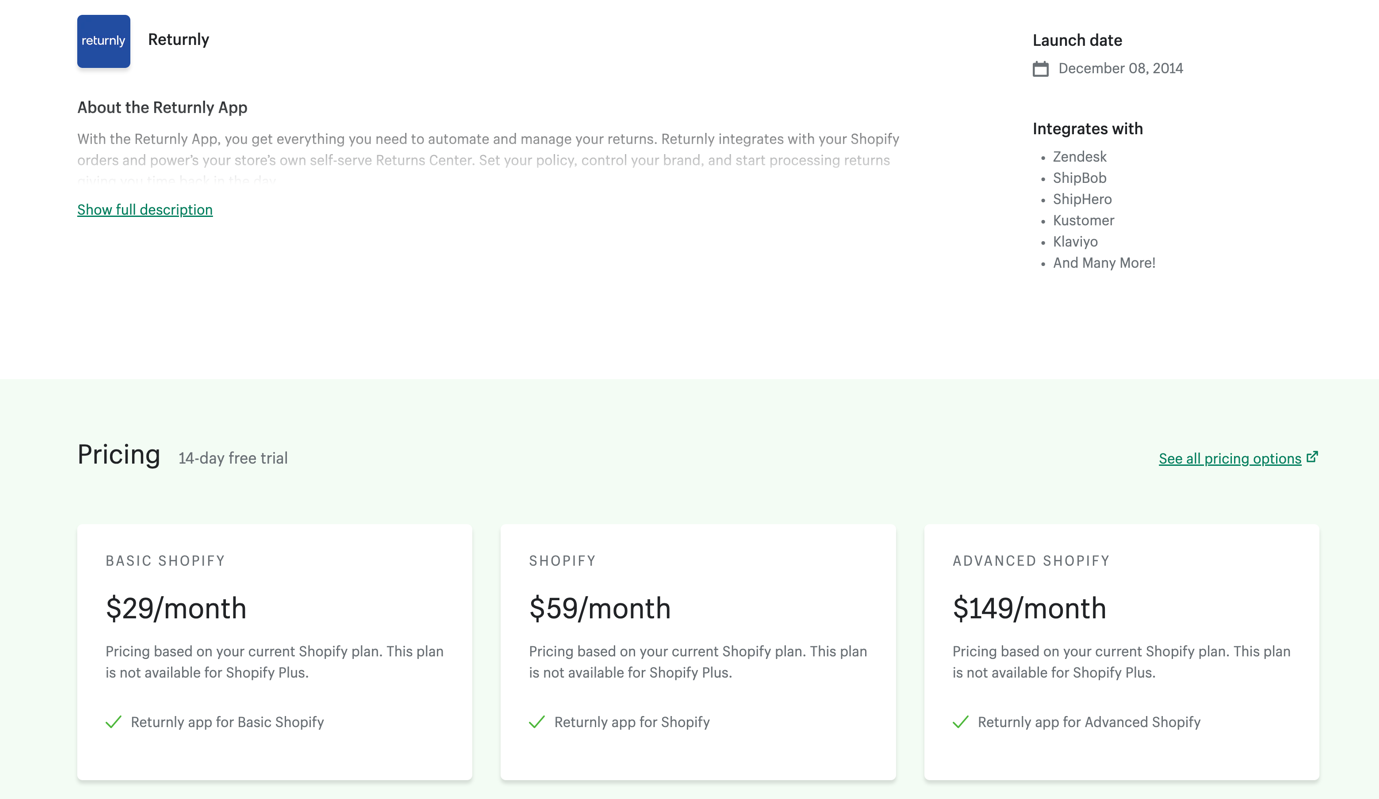Click the checkmark for Returnly app for Basic Shopify
This screenshot has height=799, width=1379.
pos(114,722)
